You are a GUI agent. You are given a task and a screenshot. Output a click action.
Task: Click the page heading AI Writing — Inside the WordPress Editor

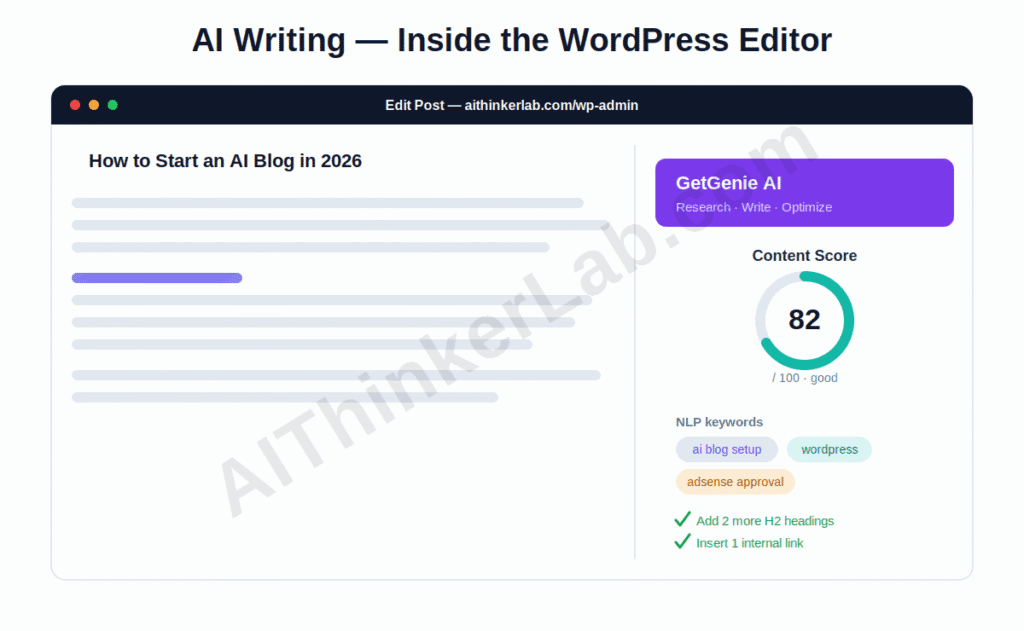(x=512, y=40)
